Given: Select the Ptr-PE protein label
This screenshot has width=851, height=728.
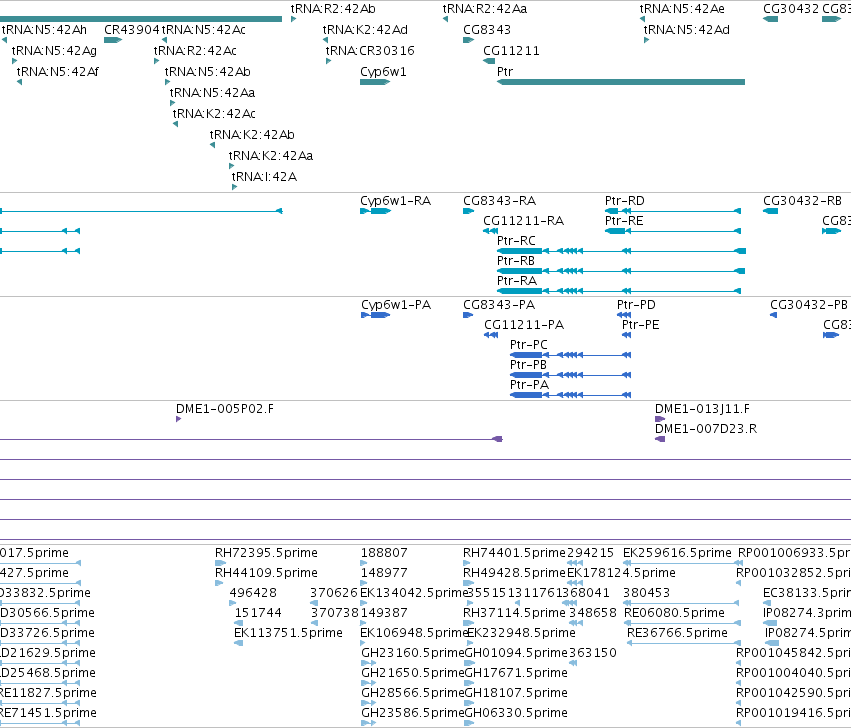Looking at the screenshot, I should (x=640, y=325).
